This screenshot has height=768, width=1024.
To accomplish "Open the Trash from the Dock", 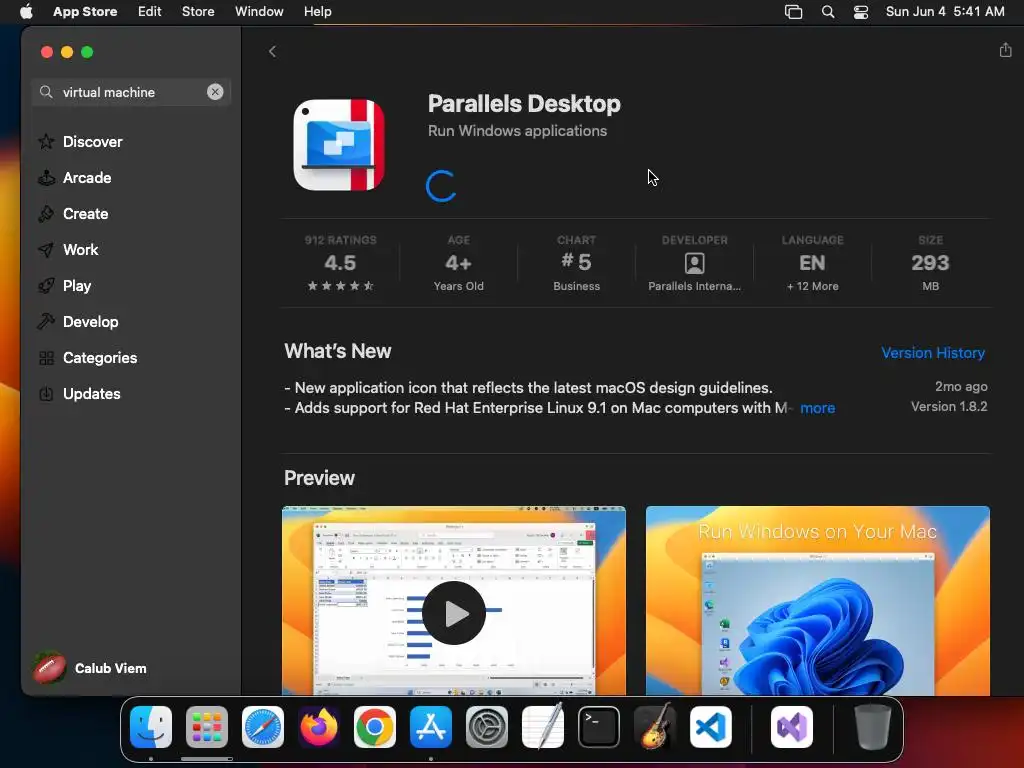I will (872, 727).
